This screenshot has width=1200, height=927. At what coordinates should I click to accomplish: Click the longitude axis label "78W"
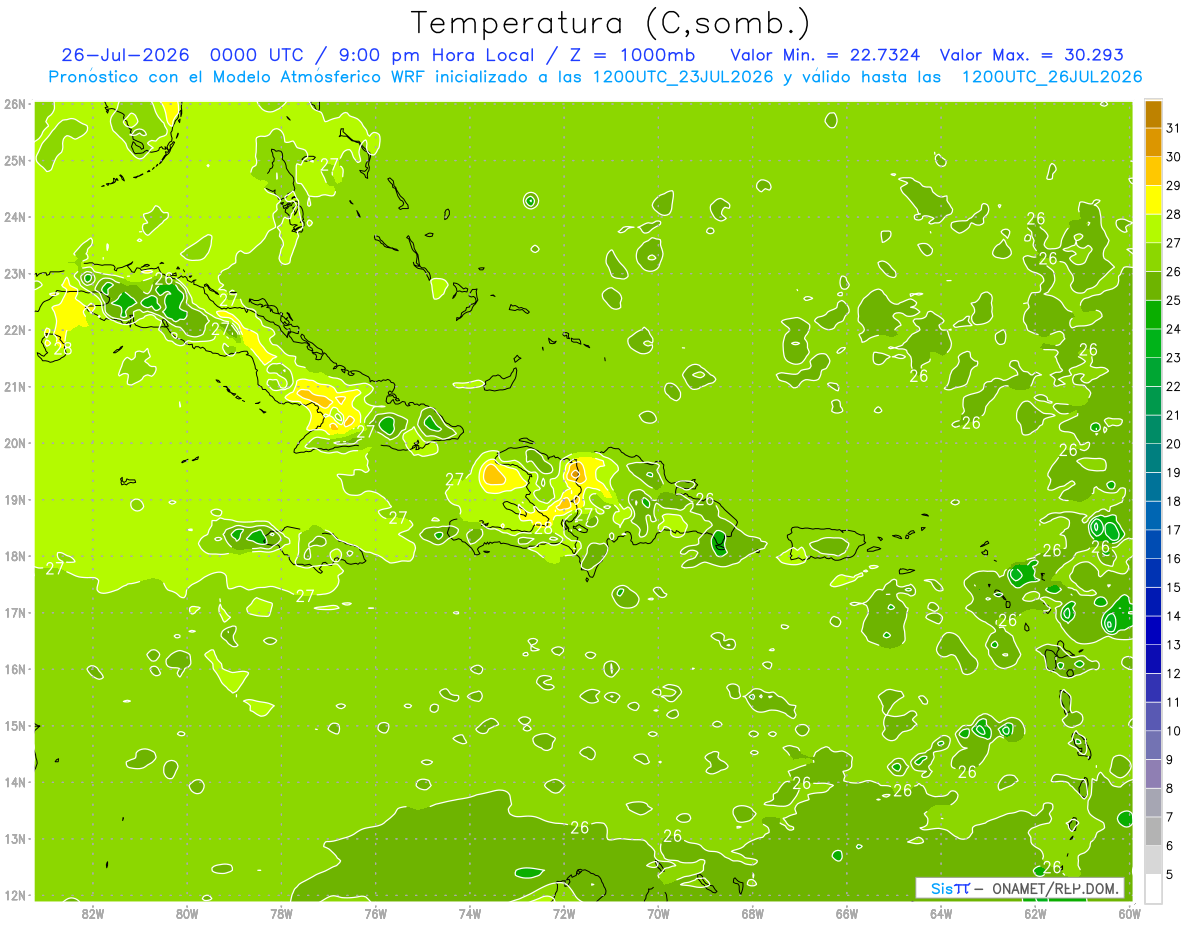click(281, 914)
